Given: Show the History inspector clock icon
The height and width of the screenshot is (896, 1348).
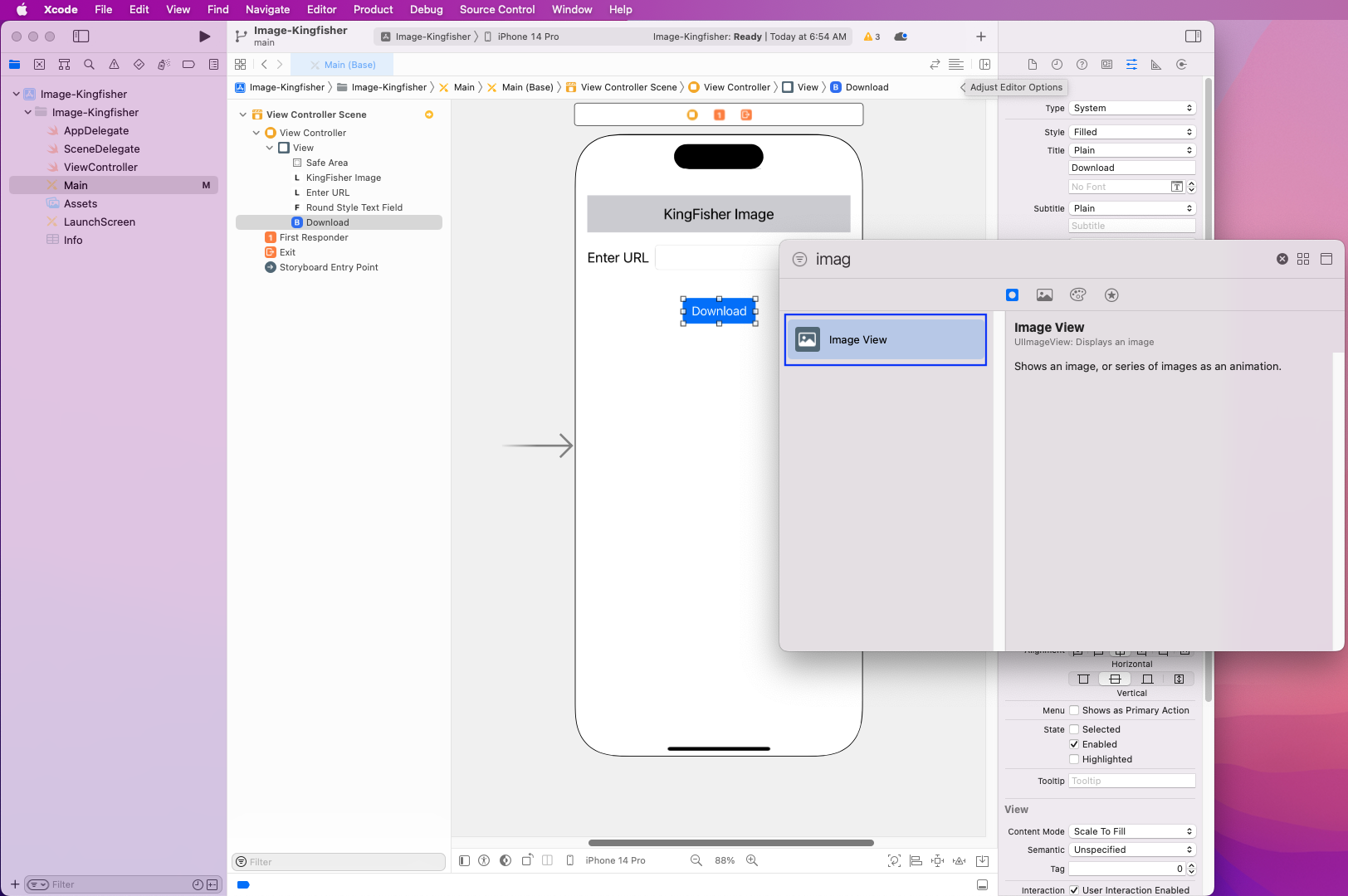Looking at the screenshot, I should point(1057,65).
